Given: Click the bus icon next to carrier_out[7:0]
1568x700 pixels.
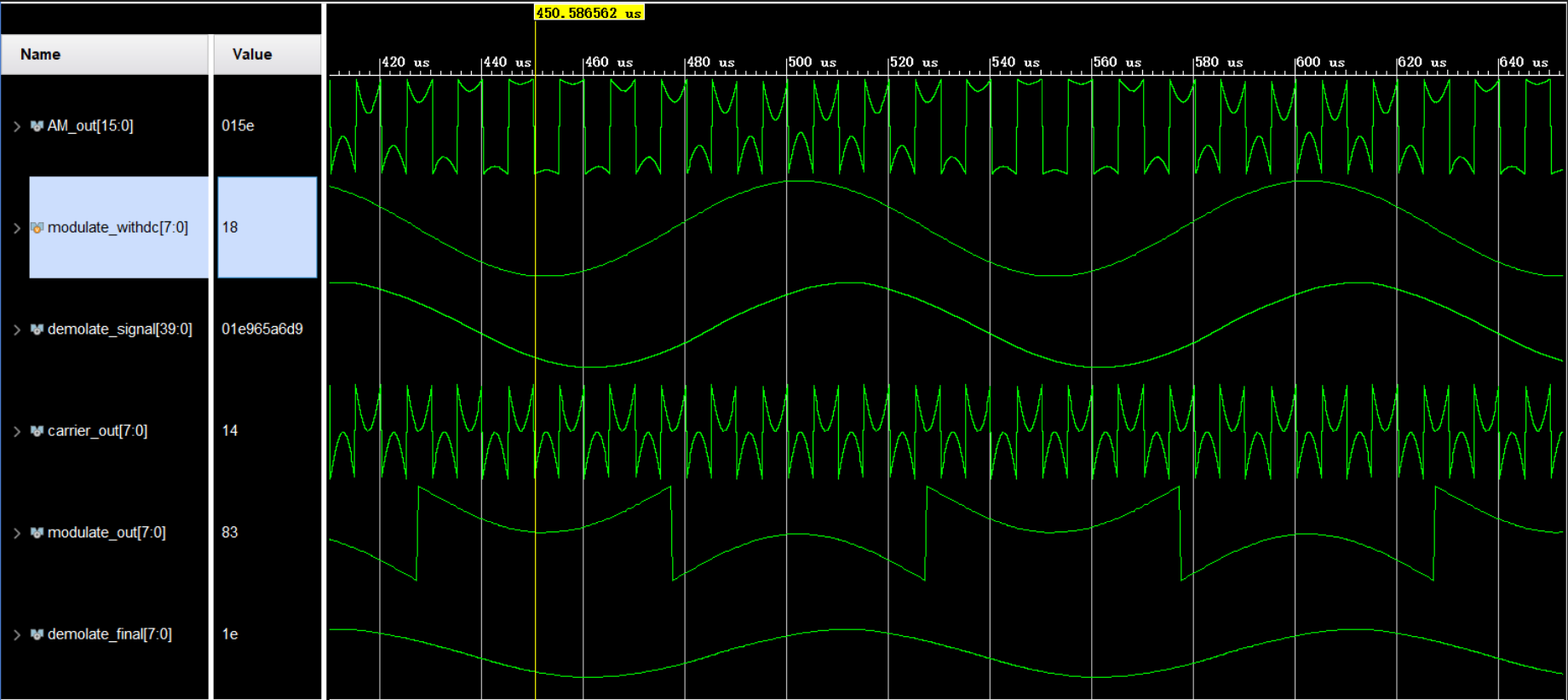Looking at the screenshot, I should [37, 431].
